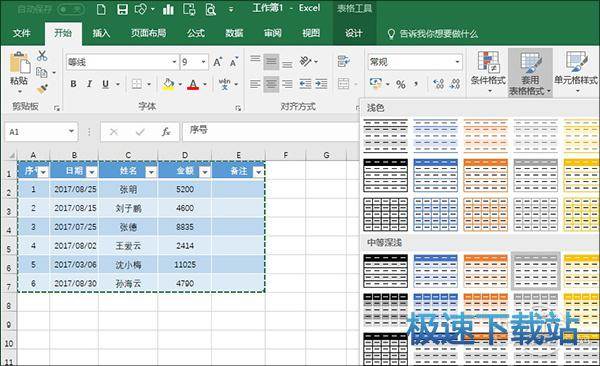Open 单元格样式 cell styles button
Image resolution: width=600 pixels, height=366 pixels.
coord(576,72)
